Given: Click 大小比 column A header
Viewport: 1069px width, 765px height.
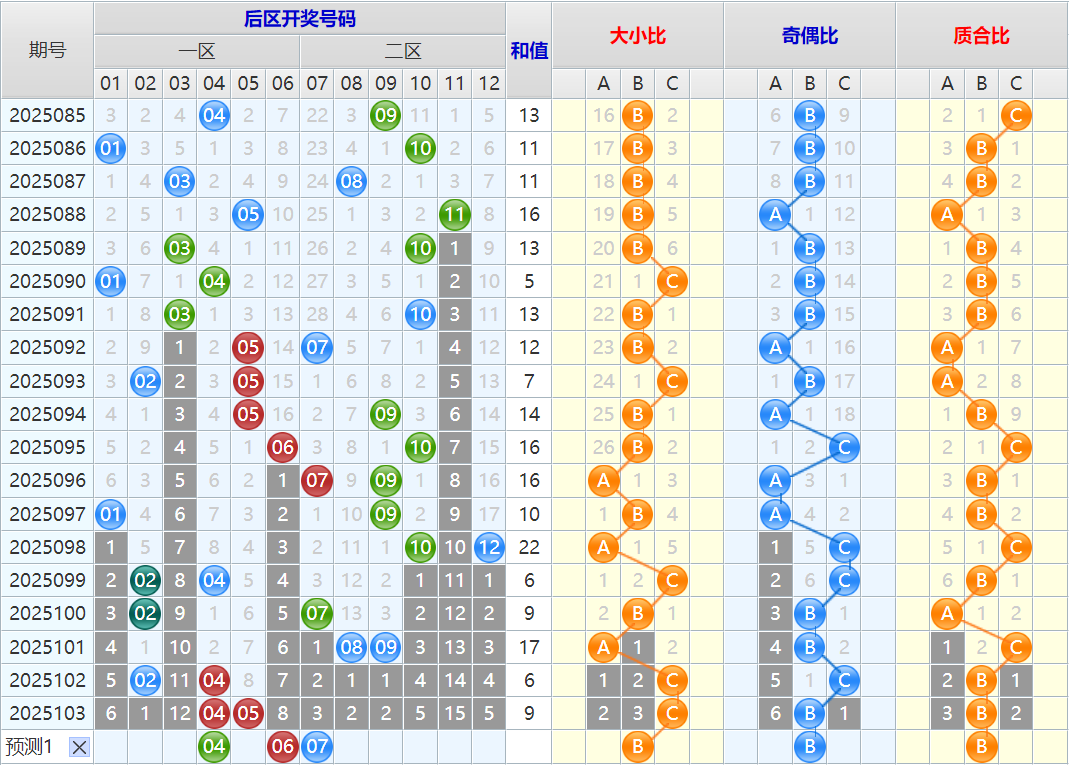Looking at the screenshot, I should pos(603,83).
